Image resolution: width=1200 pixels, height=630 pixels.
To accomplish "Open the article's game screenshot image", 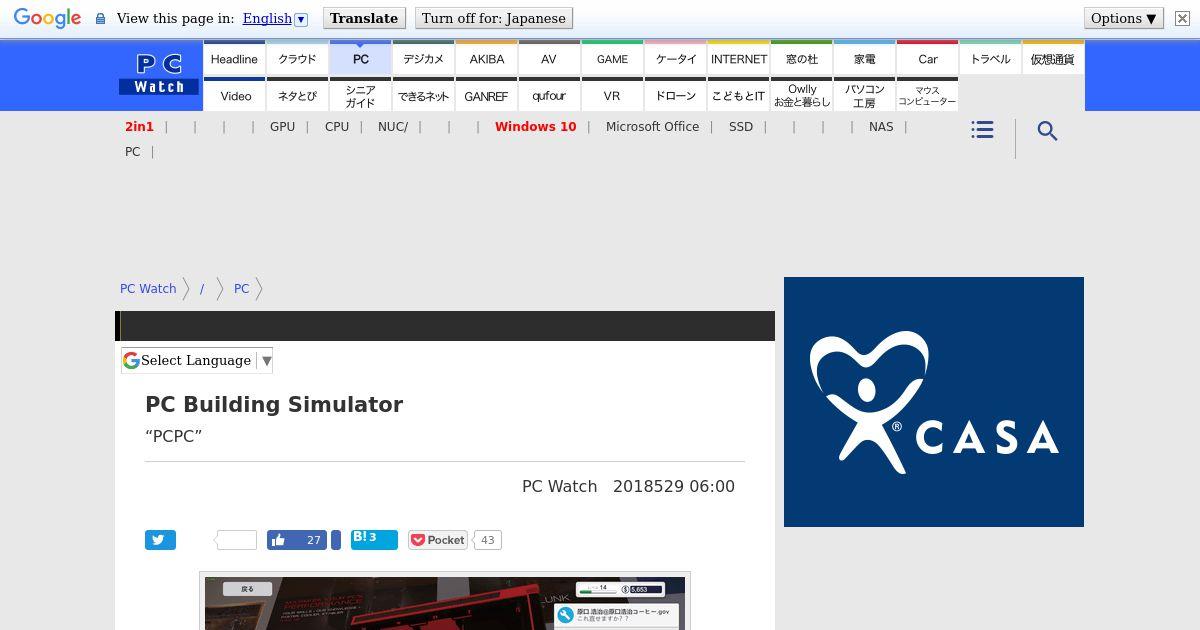I will (445, 603).
